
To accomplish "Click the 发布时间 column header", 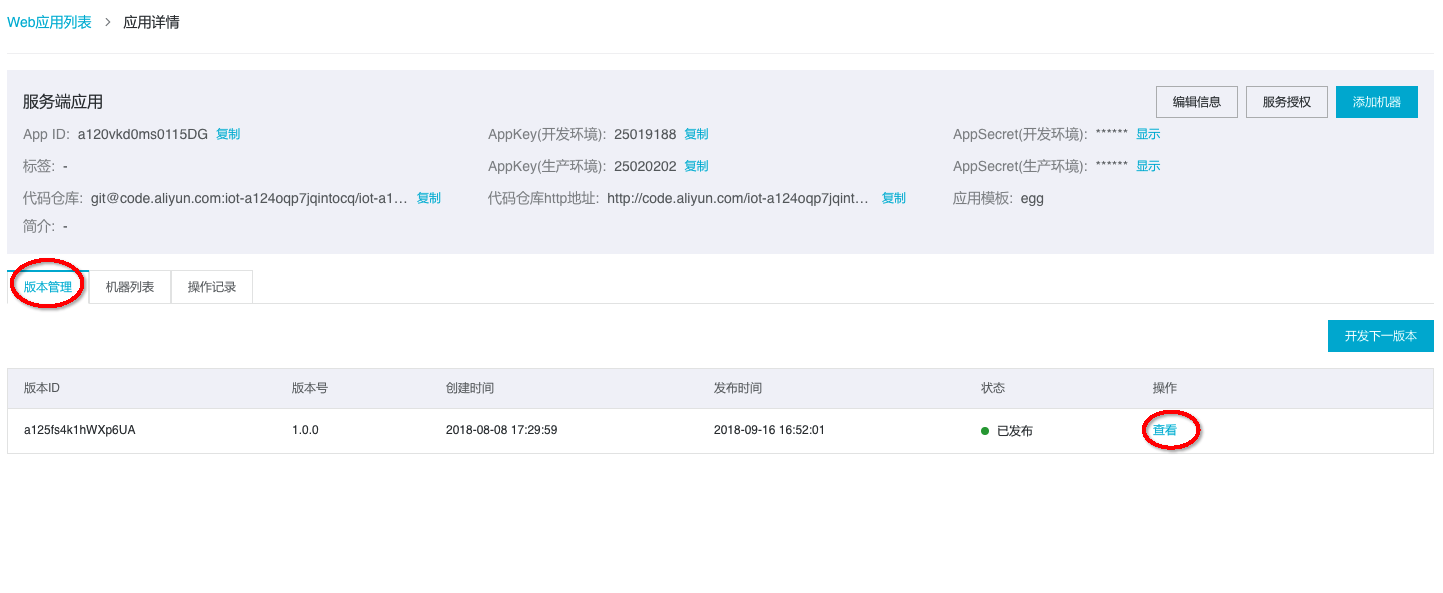I will (738, 388).
